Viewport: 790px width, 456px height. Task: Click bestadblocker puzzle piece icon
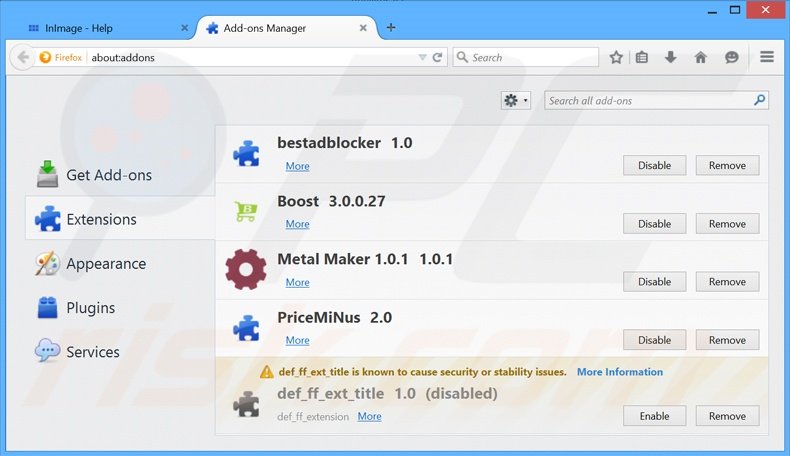(246, 153)
